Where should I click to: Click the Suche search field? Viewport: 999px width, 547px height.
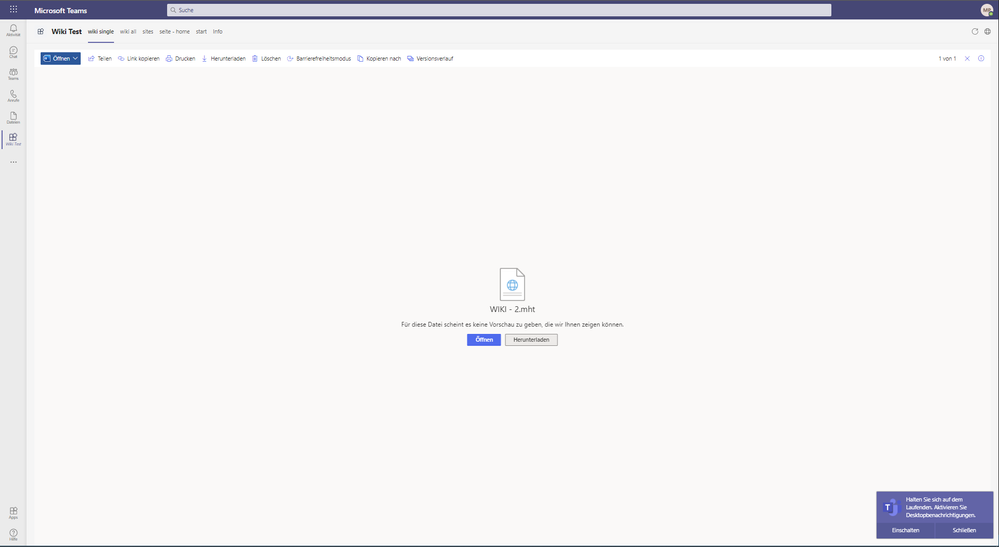pyautogui.click(x=499, y=10)
